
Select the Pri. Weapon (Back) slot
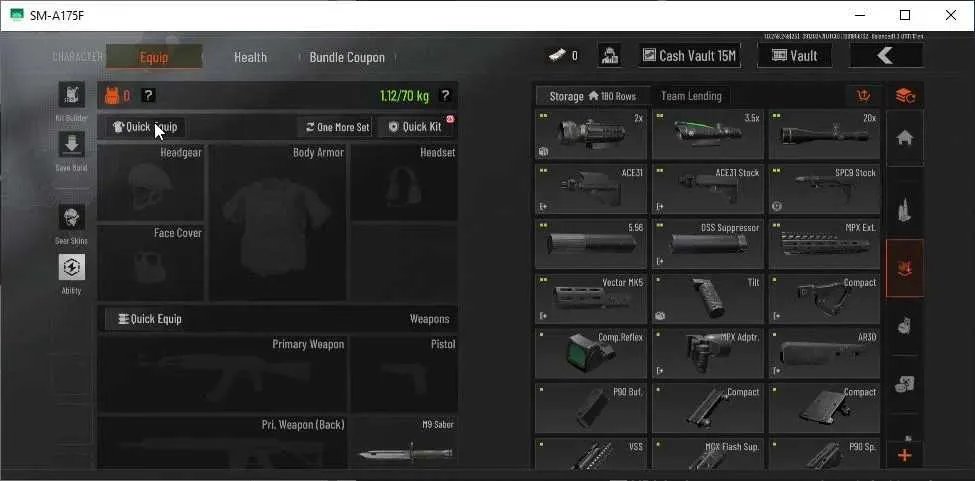[x=223, y=442]
